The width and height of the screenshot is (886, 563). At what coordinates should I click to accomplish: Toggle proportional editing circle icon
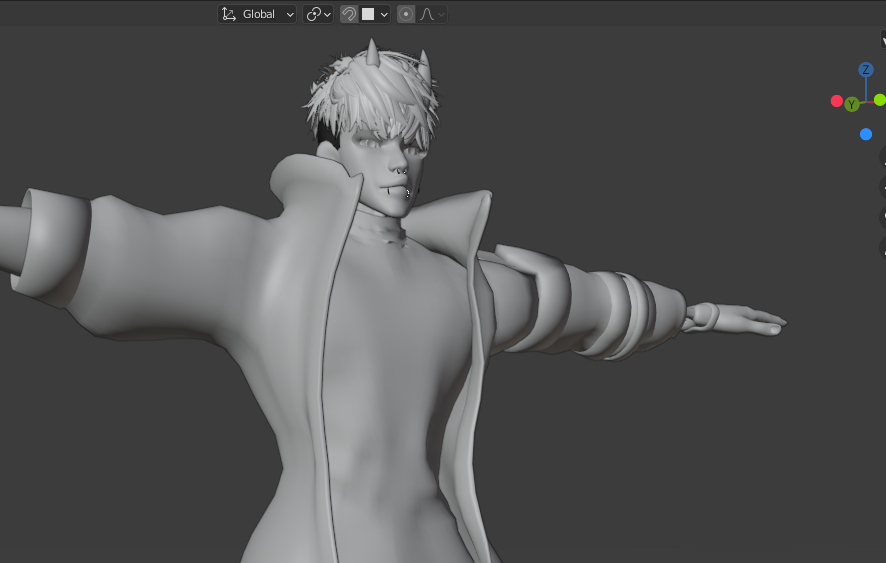(x=406, y=14)
